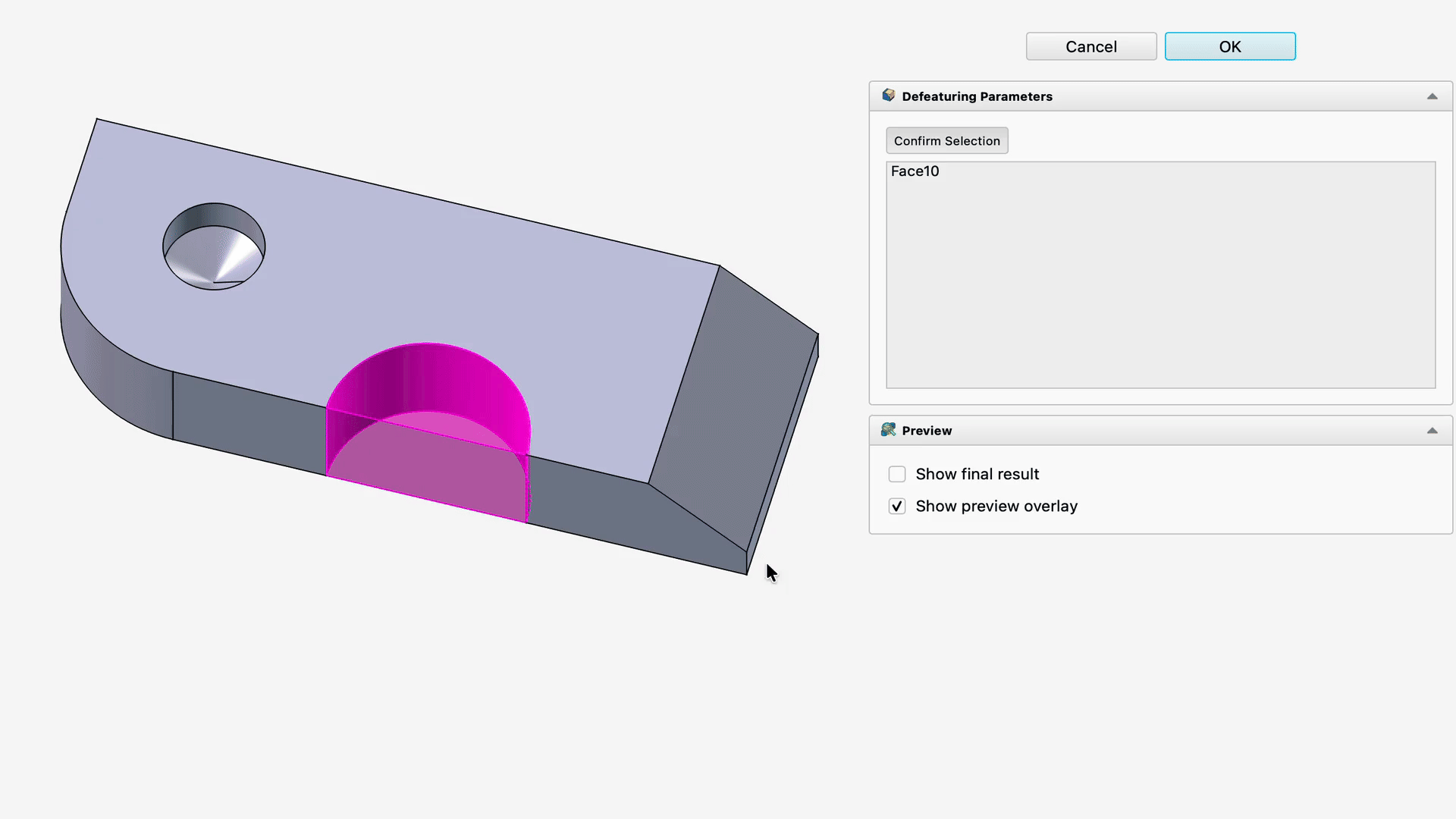The width and height of the screenshot is (1456, 819).
Task: Click the Preview panel icon
Action: [889, 430]
